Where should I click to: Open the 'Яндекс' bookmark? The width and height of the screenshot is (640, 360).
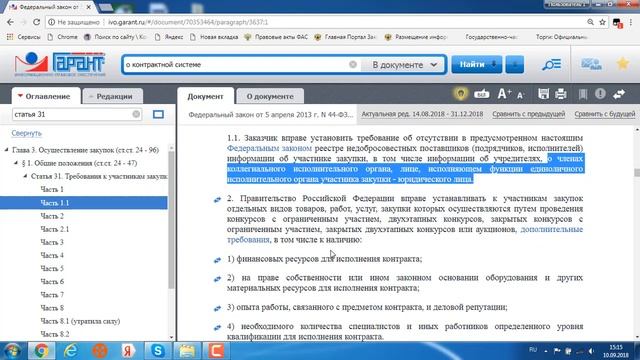[x=169, y=37]
